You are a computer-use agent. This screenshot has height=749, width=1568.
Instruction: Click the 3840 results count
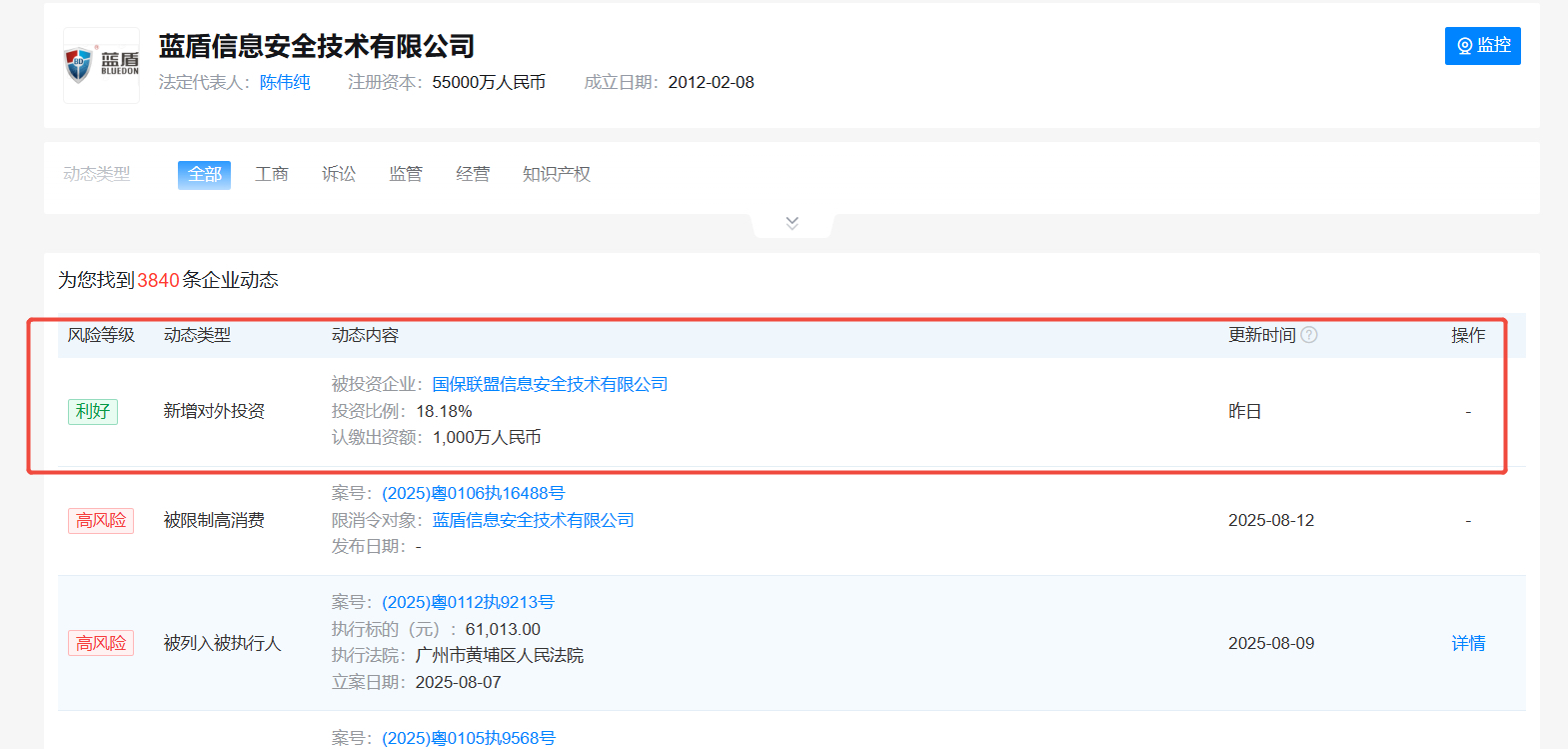point(158,280)
